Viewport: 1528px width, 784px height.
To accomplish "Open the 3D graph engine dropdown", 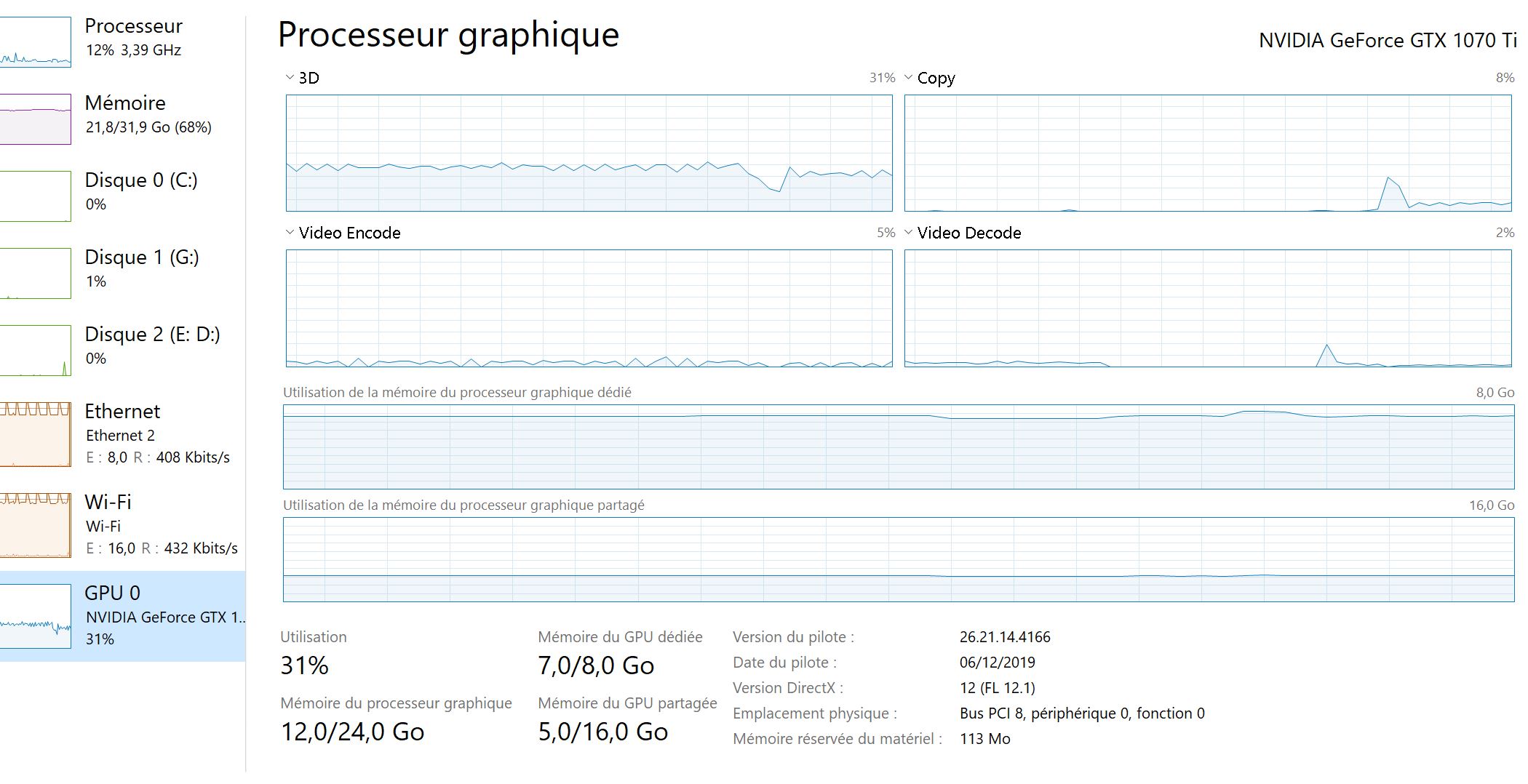I will [x=290, y=78].
